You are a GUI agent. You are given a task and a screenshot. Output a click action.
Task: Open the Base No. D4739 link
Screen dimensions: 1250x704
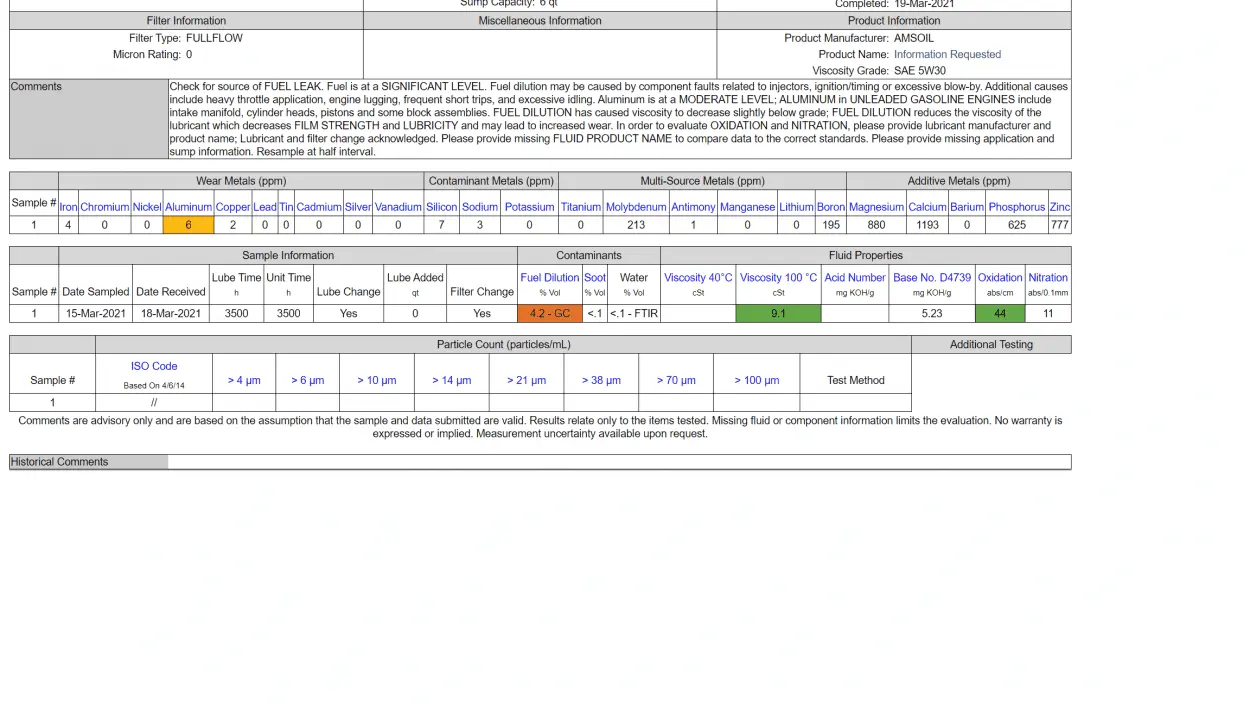click(931, 278)
